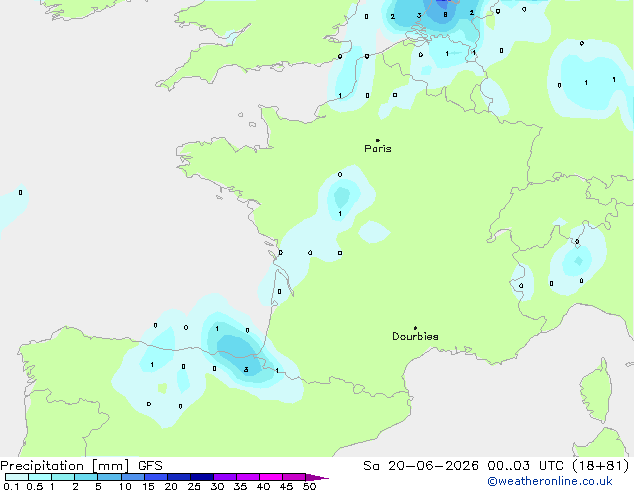Viewport: 634px width, 490px height.
Task: Click the 'Sa 20-06-2026 00..03 UTC (18+81)' timestamp
Action: coord(496,466)
